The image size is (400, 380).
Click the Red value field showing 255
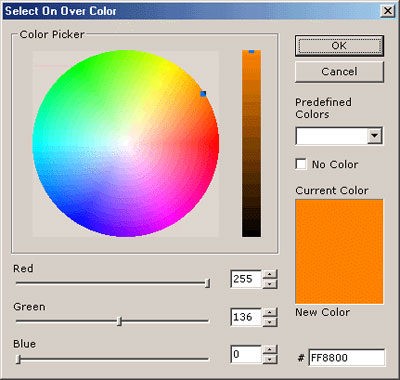point(246,279)
